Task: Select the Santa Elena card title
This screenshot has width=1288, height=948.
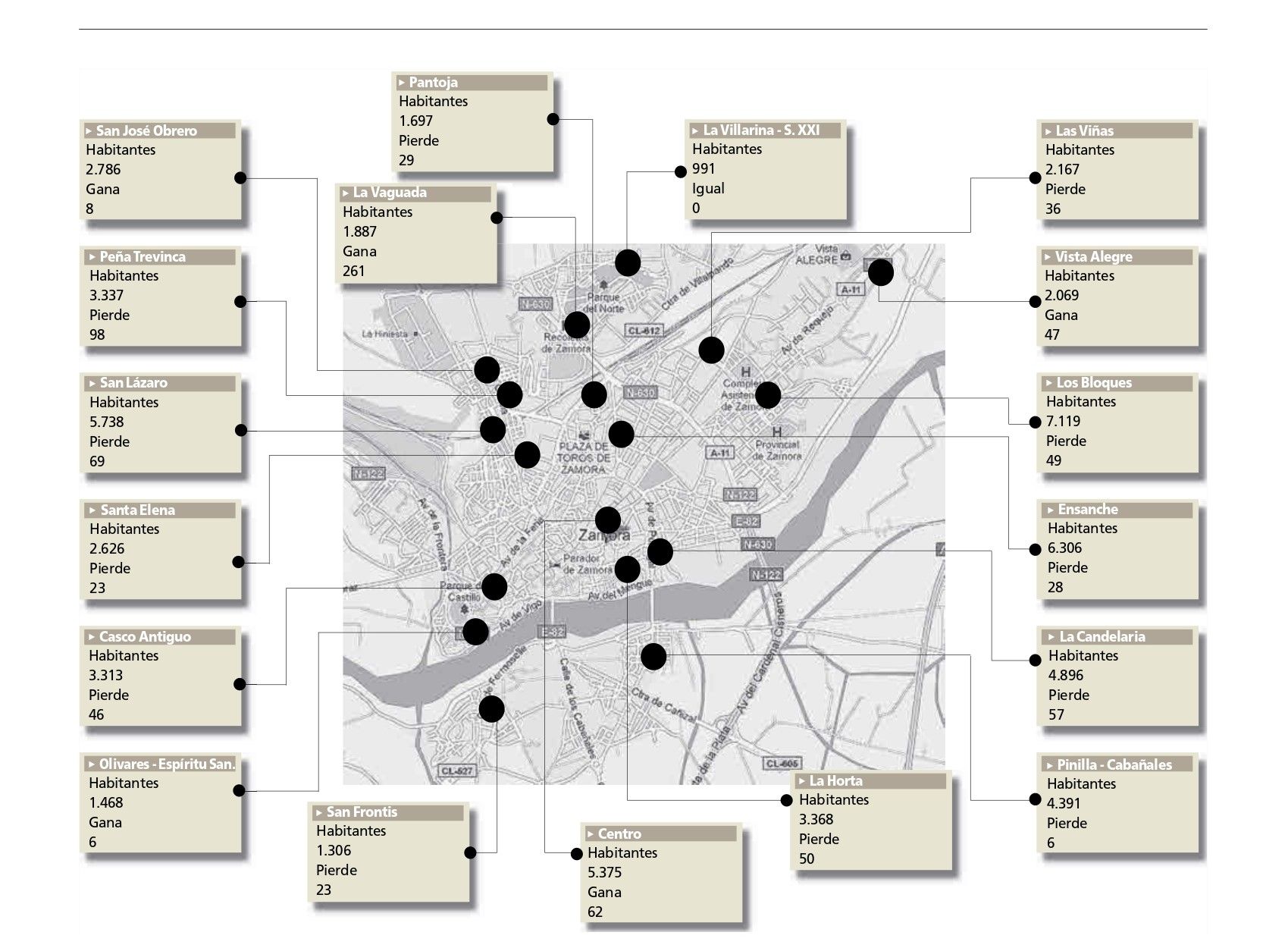Action: [137, 510]
